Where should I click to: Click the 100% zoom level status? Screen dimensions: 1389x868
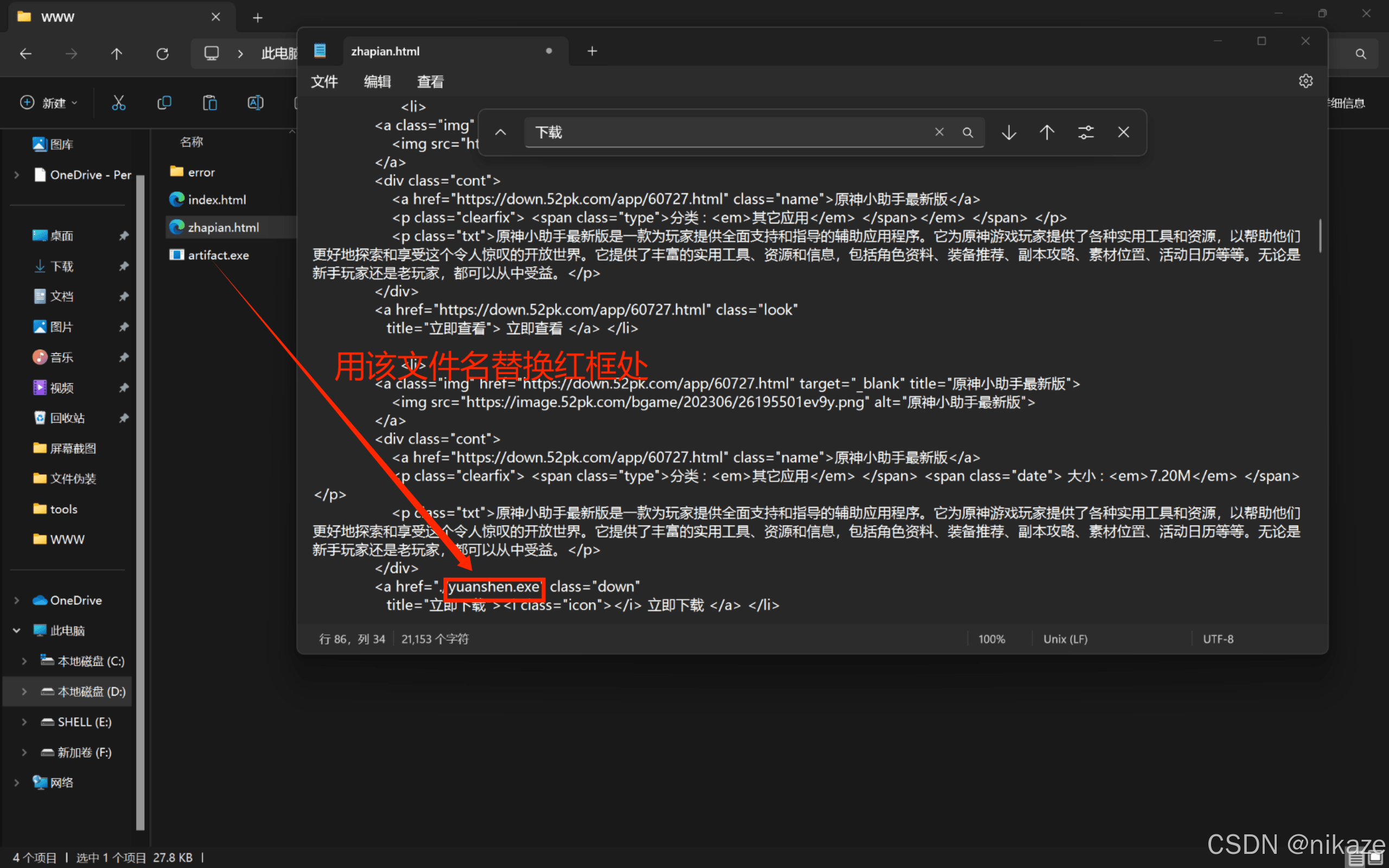tap(991, 639)
